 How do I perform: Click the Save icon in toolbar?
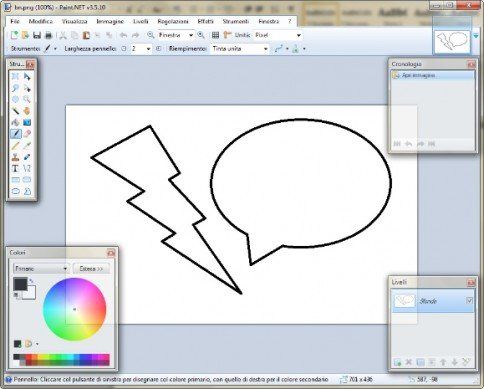tap(37, 35)
